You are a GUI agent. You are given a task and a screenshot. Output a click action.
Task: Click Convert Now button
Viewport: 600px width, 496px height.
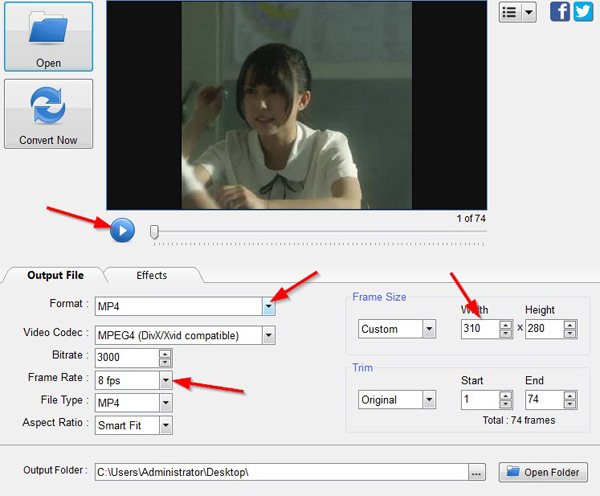pos(49,114)
